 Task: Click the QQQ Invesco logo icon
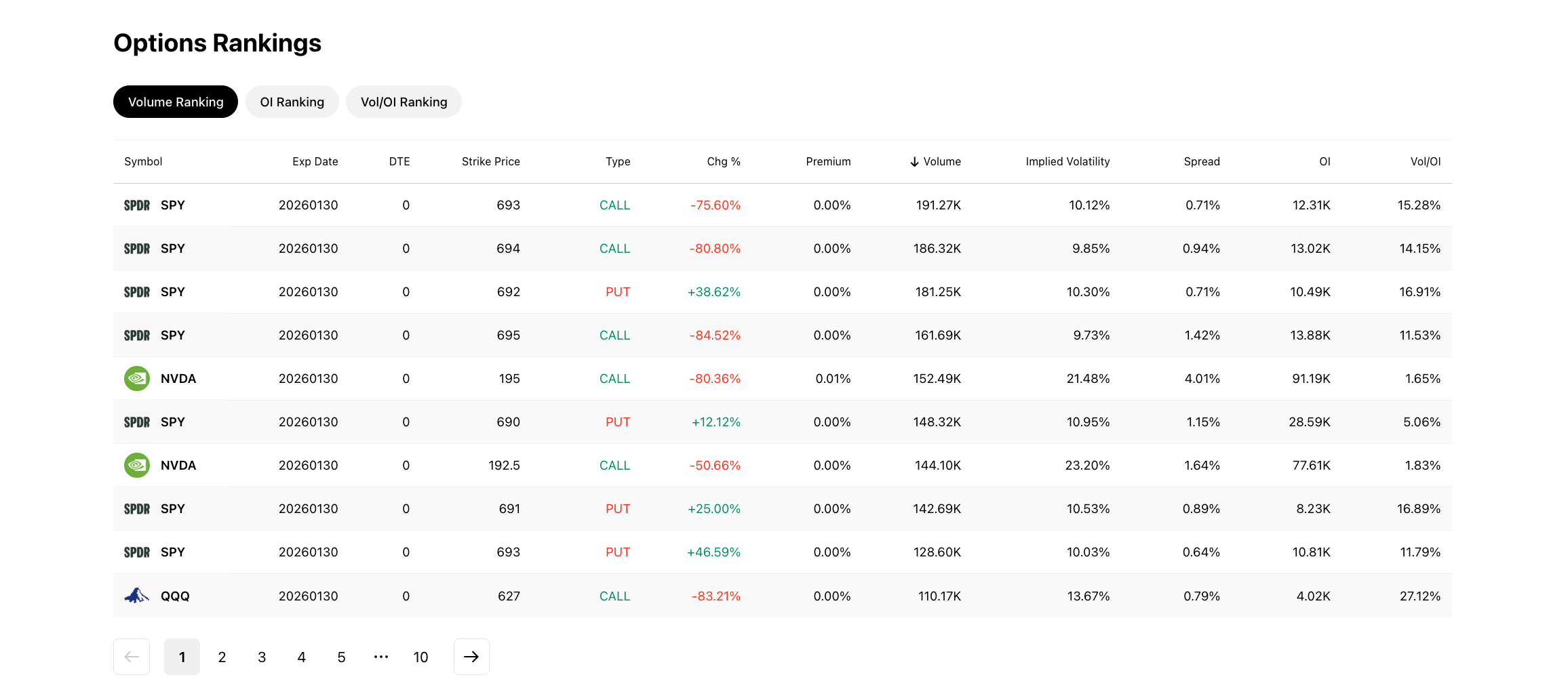click(137, 596)
